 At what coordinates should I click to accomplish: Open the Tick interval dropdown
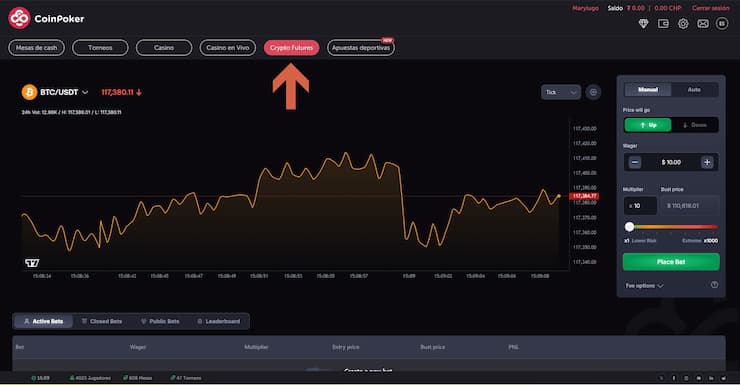561,92
